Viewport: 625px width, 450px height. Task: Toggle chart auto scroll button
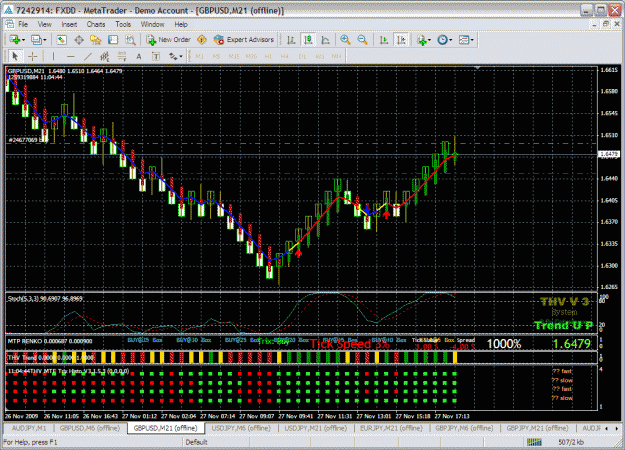tap(384, 39)
